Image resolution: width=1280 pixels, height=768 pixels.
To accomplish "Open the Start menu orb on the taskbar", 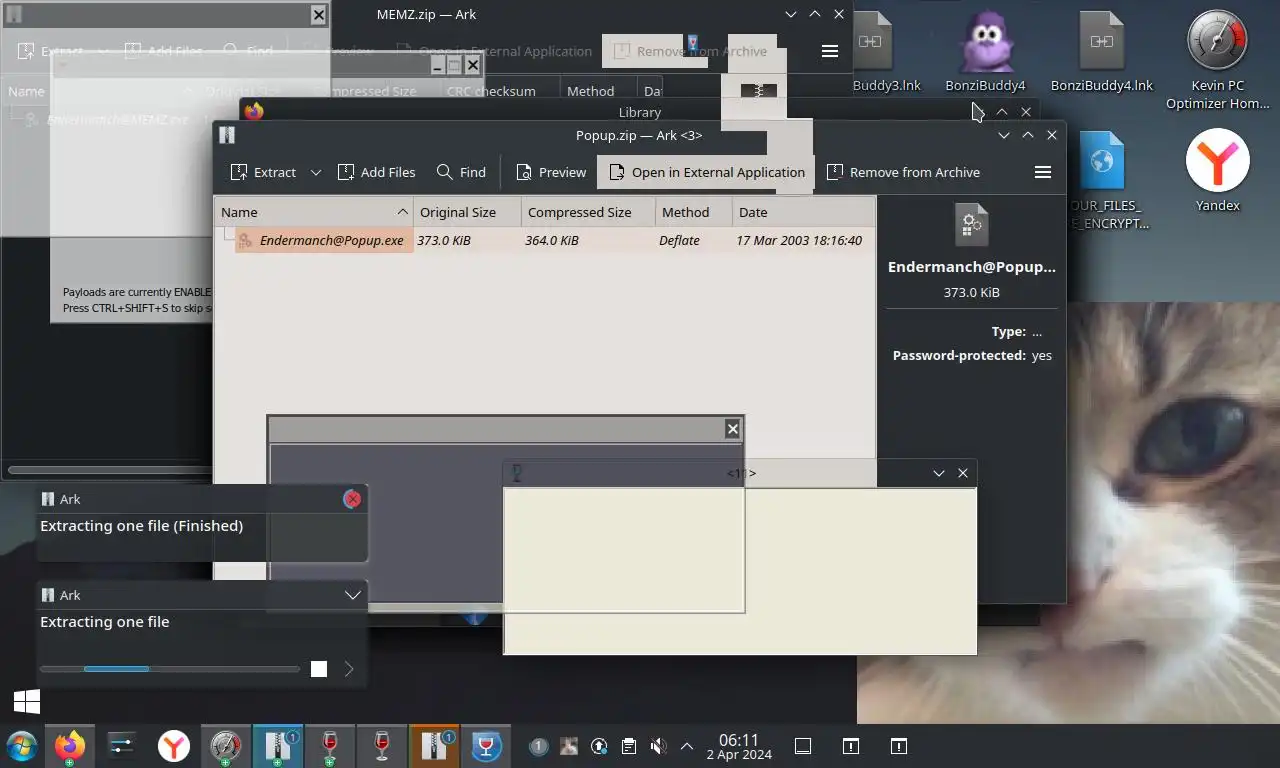I will (x=21, y=746).
